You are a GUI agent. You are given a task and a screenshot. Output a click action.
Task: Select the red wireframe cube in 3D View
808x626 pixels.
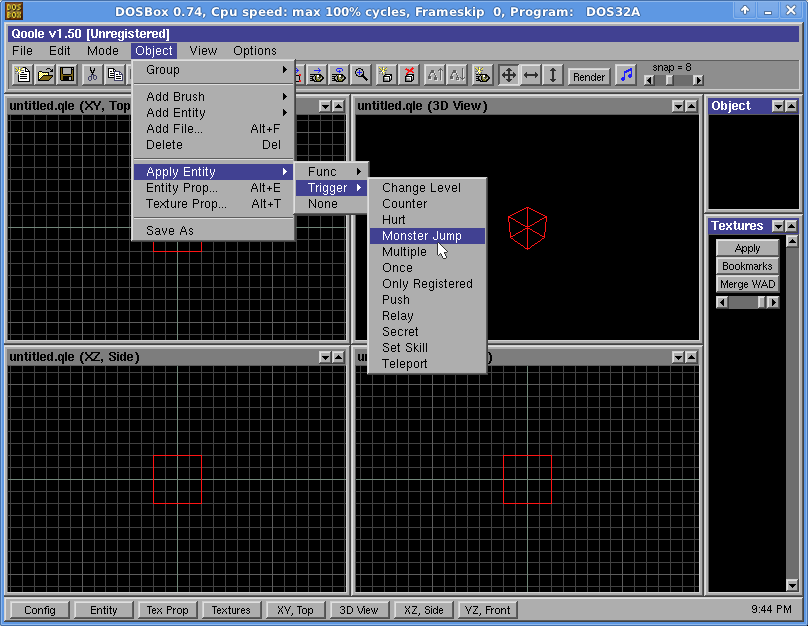[x=527, y=228]
